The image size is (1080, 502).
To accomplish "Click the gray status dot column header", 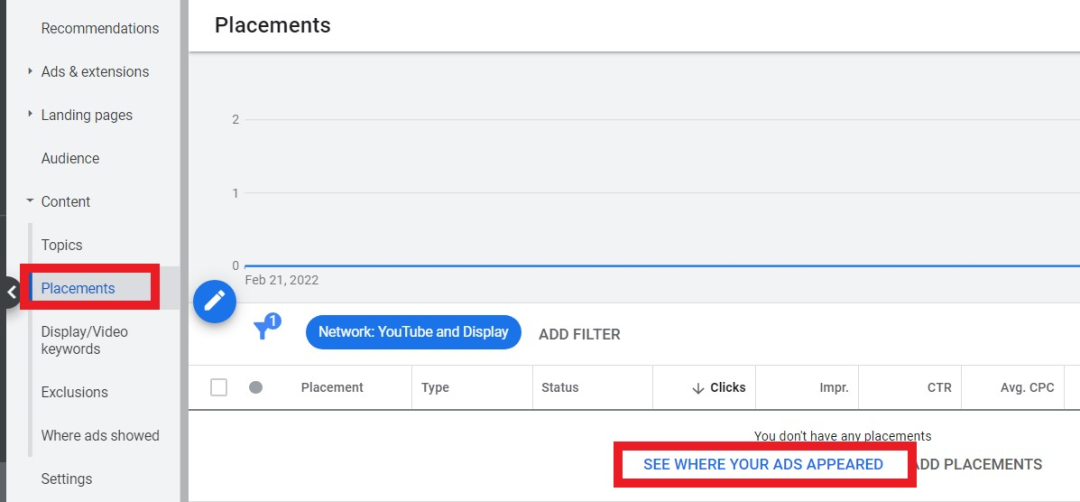I will tap(256, 388).
